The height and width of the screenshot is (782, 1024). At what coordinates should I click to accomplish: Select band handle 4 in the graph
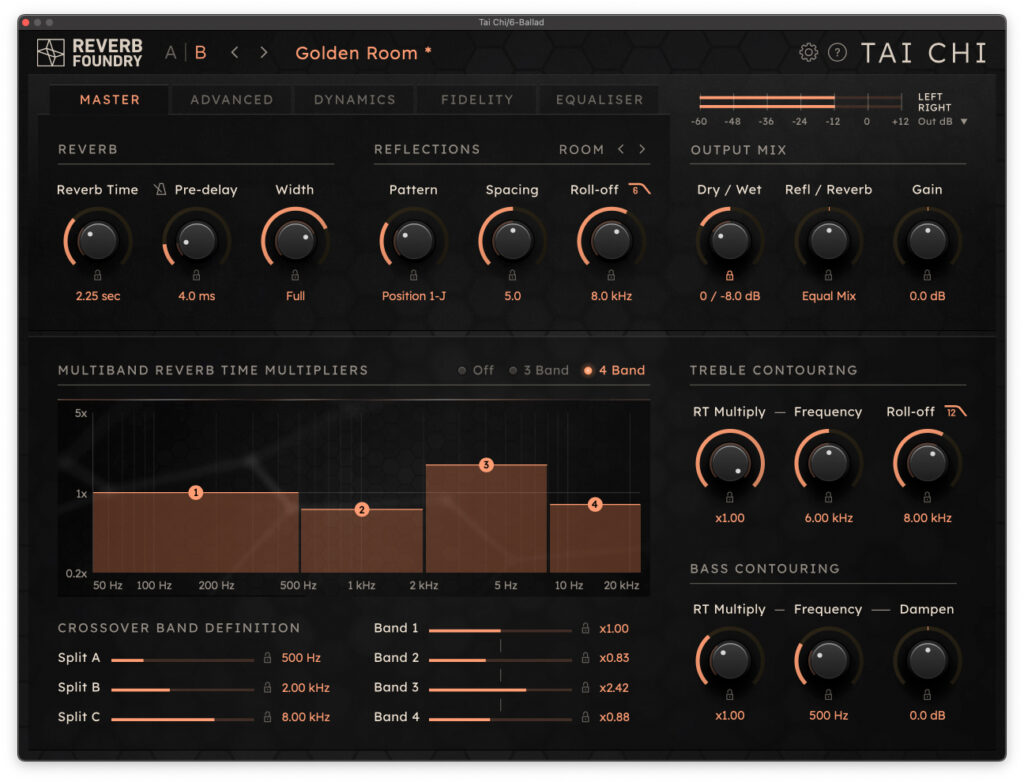tap(594, 504)
